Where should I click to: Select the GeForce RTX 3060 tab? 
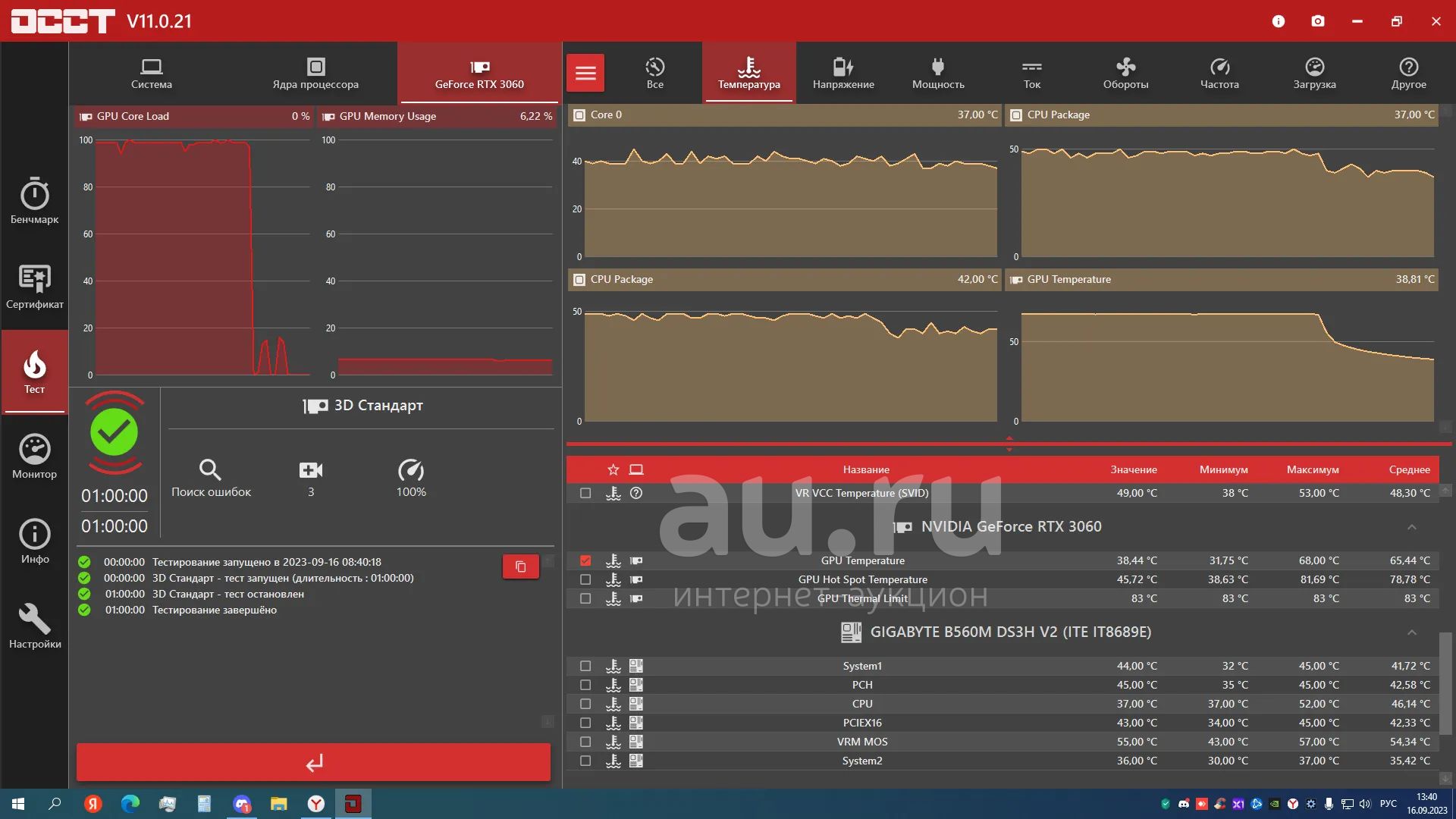point(479,74)
